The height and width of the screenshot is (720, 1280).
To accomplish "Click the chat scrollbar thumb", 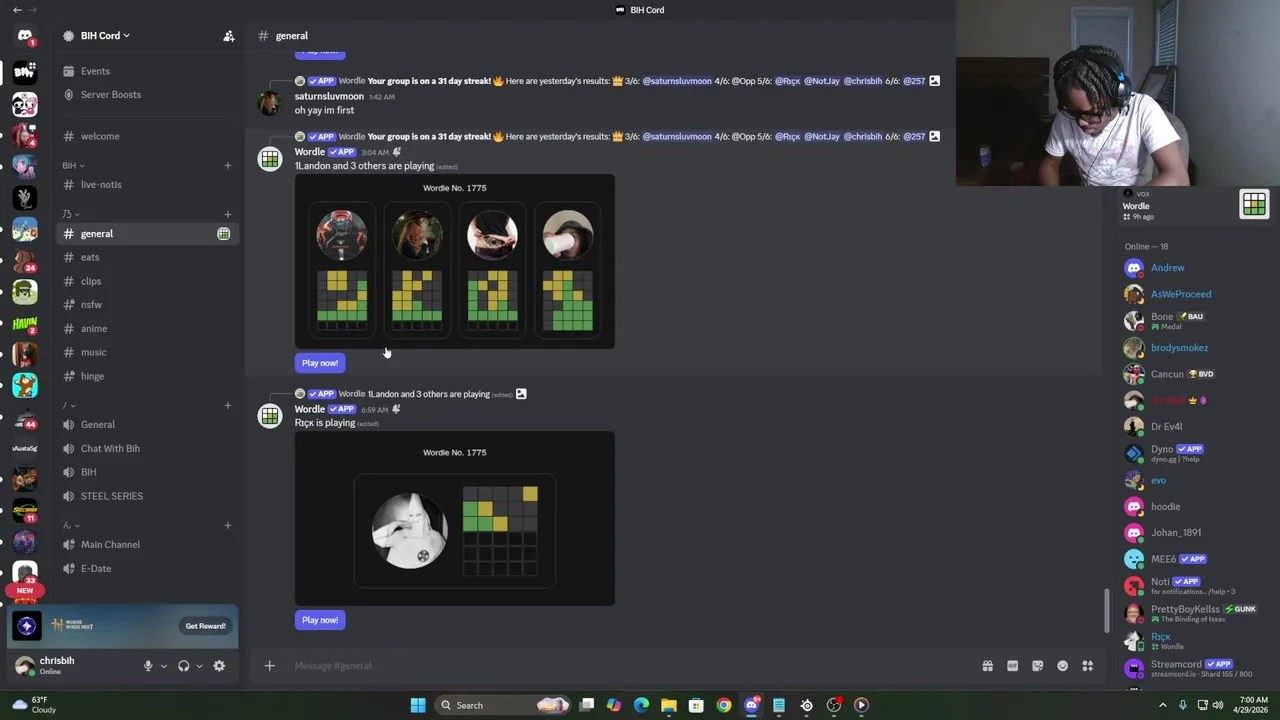I will click(1106, 609).
